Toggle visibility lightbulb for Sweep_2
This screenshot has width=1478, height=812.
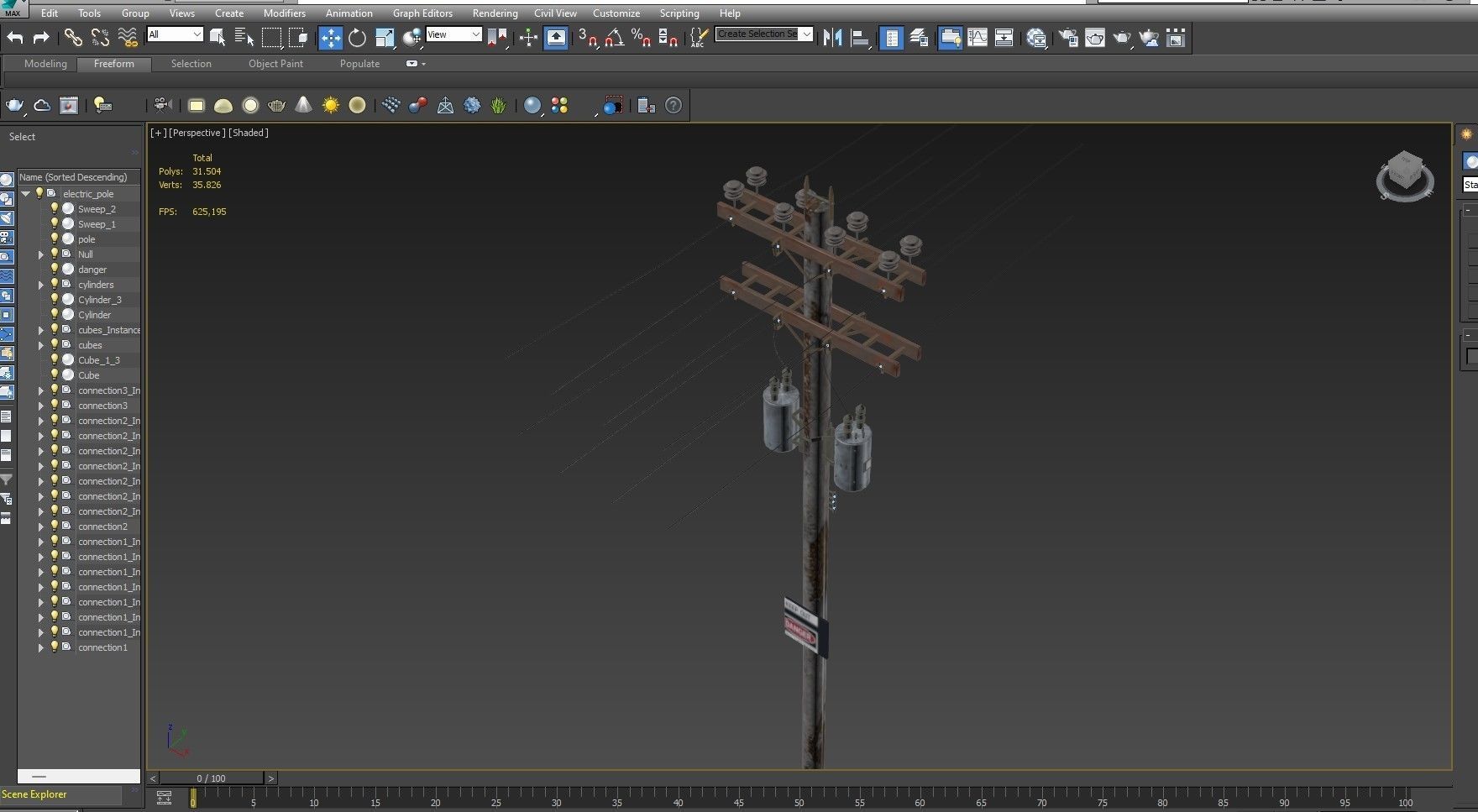coord(55,209)
